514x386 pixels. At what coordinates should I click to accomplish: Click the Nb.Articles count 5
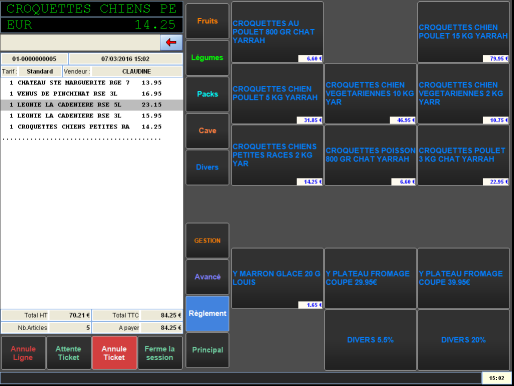point(70,328)
